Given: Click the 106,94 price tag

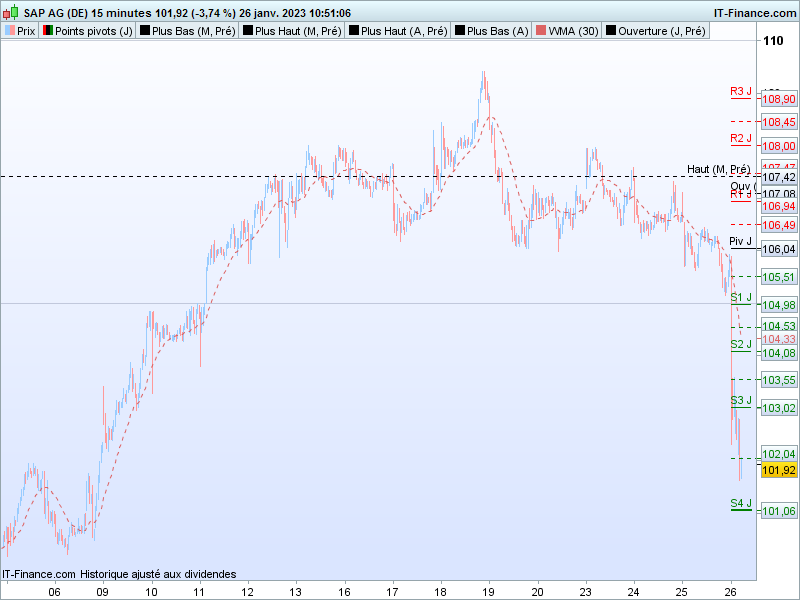Looking at the screenshot, I should tap(779, 206).
